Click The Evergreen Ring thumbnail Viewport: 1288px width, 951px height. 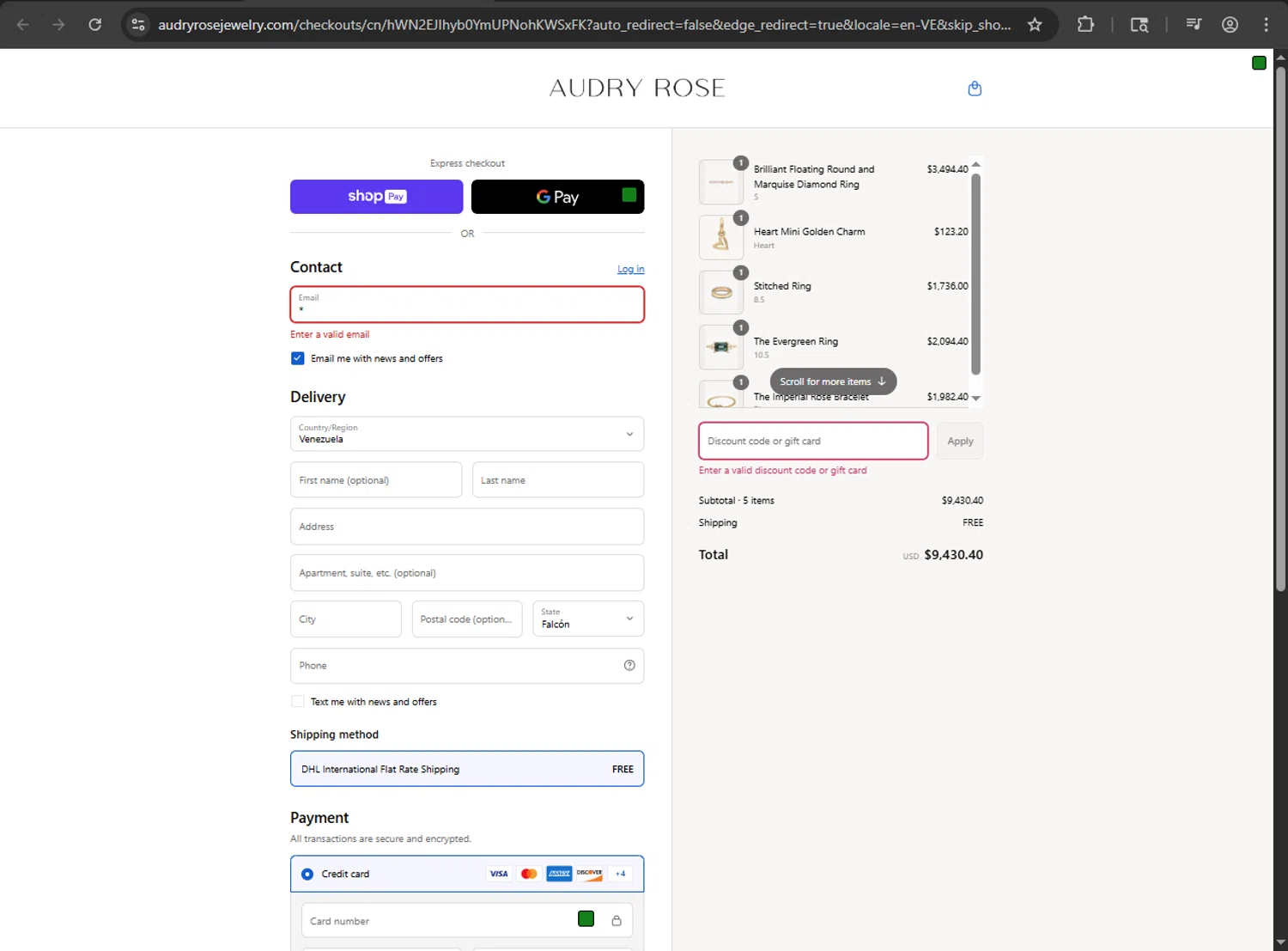tap(721, 347)
